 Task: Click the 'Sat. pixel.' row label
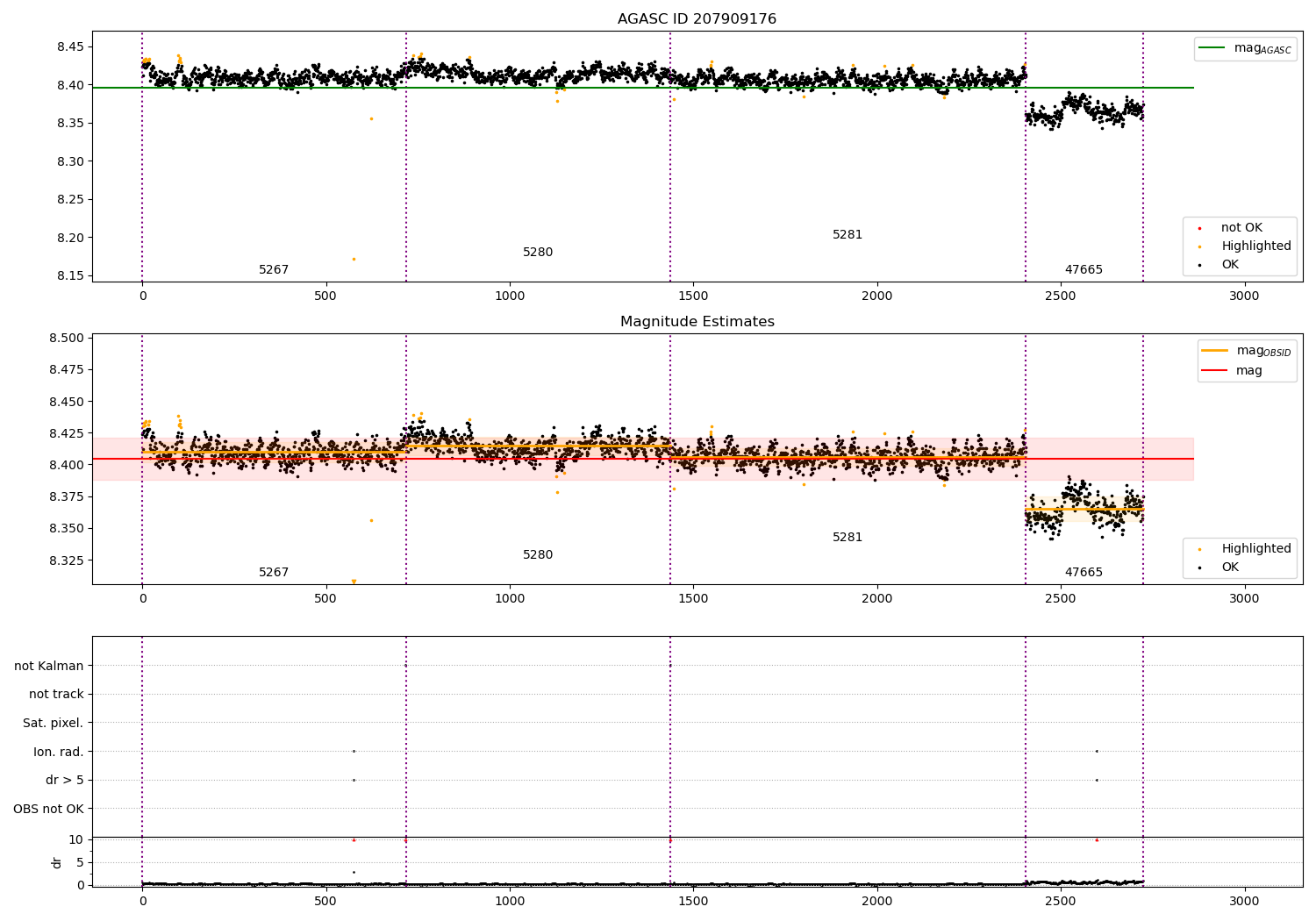click(x=54, y=723)
